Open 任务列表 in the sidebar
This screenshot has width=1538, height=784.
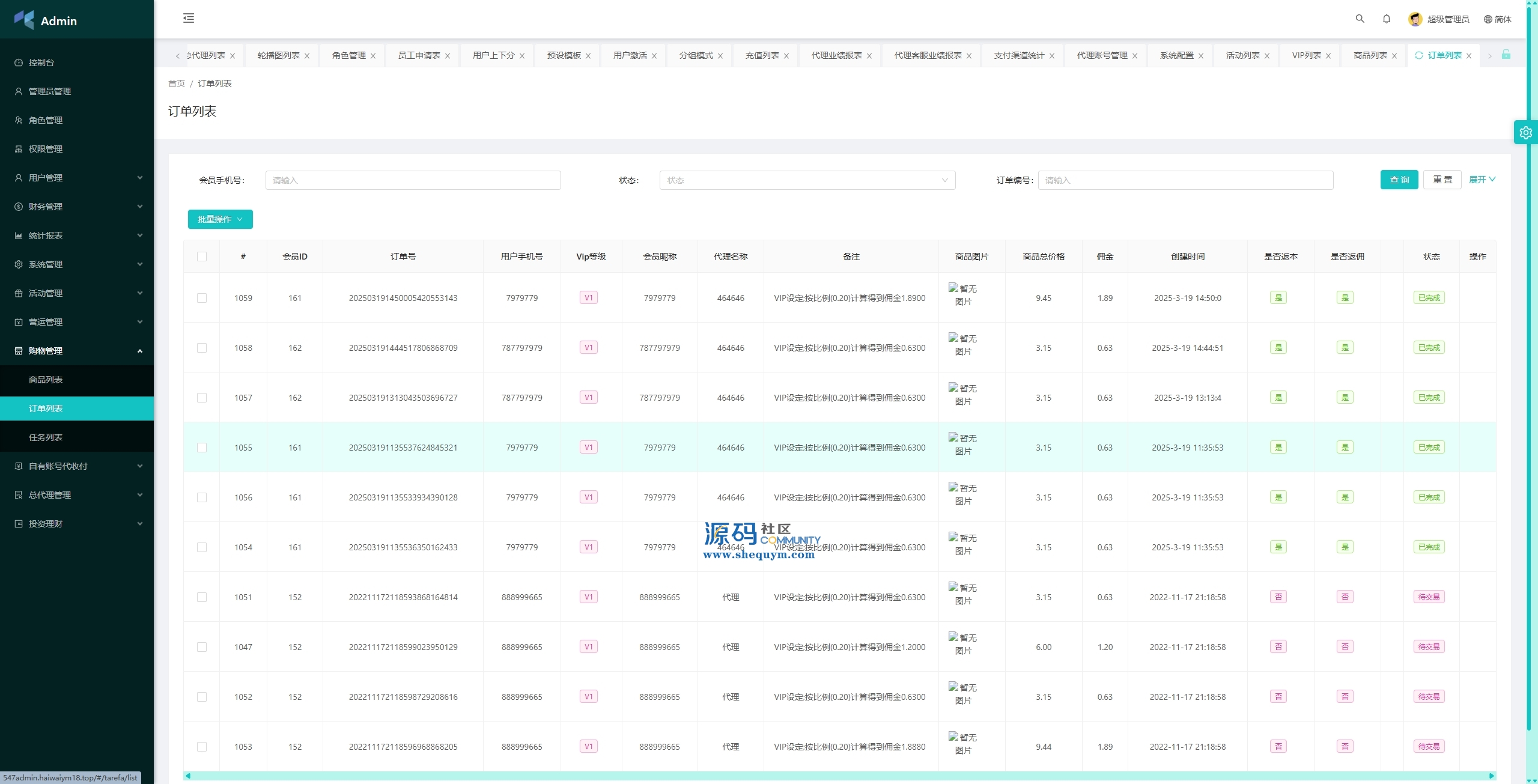pos(46,437)
